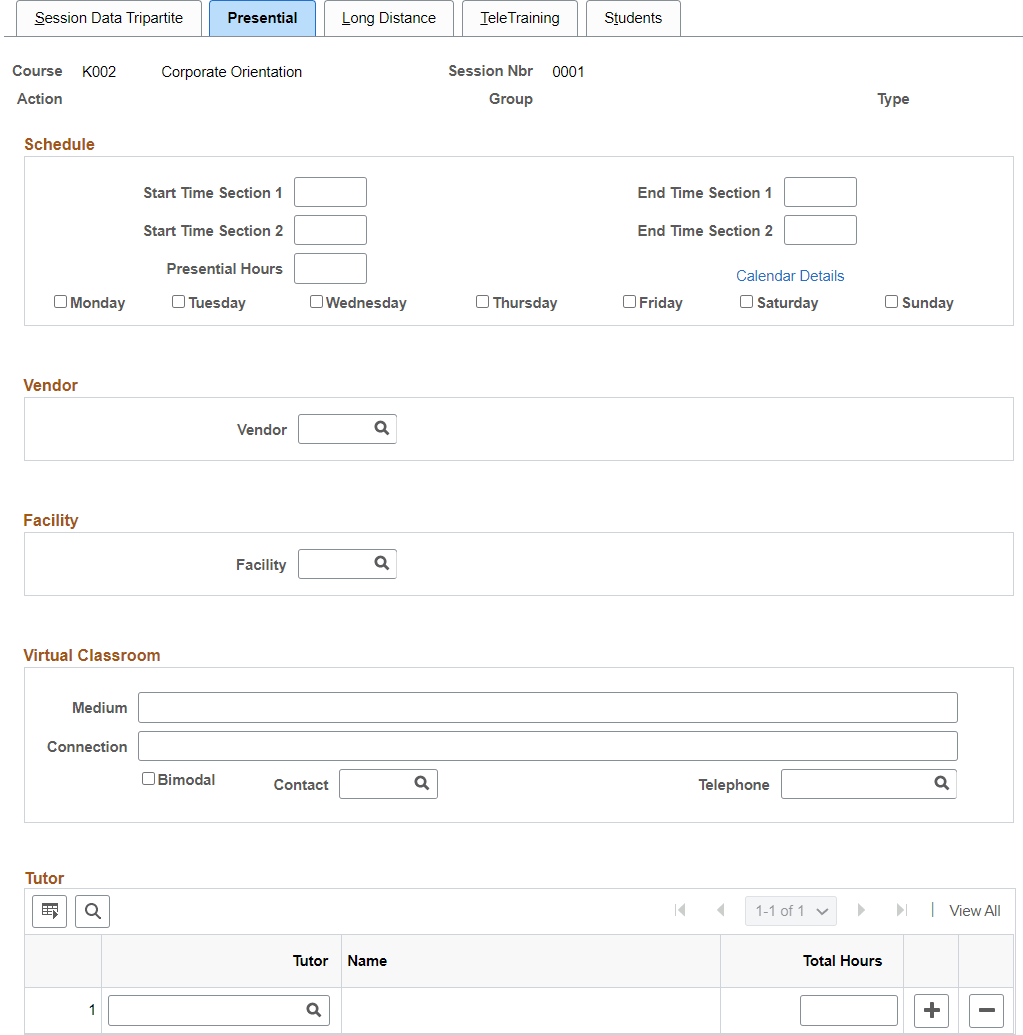Click the Tutor grid find icon

92,912
